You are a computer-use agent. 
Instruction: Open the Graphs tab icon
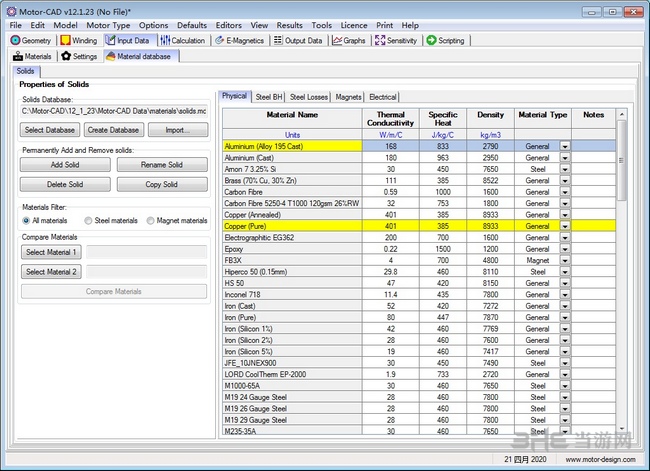click(337, 40)
